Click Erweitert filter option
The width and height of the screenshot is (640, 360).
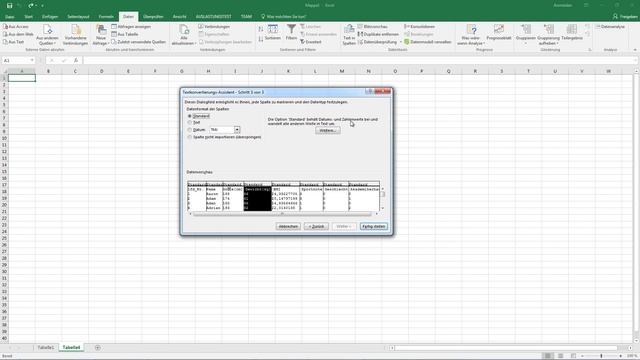(x=311, y=42)
